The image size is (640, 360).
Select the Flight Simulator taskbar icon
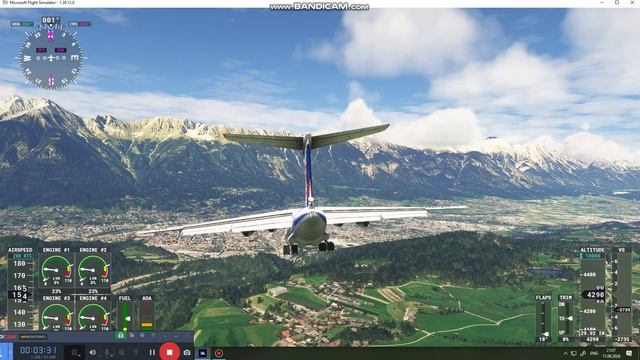pos(202,353)
